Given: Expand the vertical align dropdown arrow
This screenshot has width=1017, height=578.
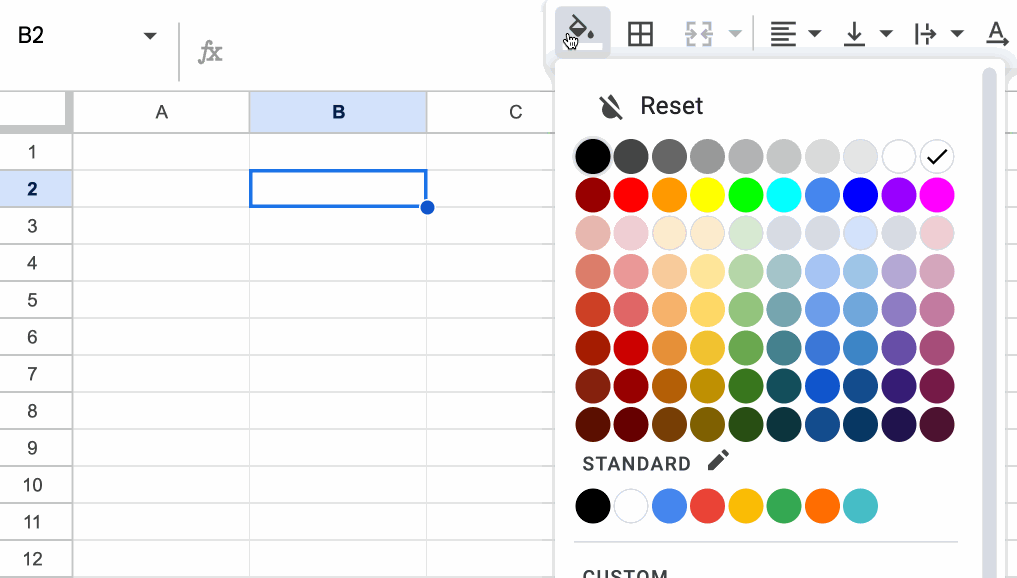Looking at the screenshot, I should (886, 34).
